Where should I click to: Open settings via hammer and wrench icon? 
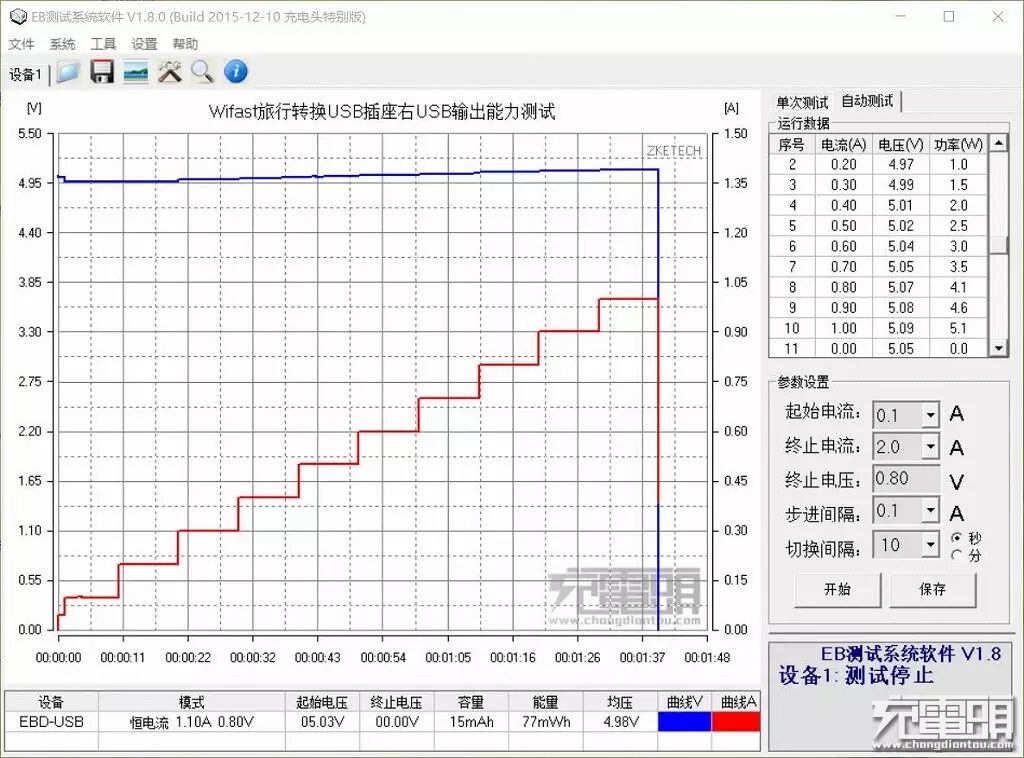[x=170, y=72]
